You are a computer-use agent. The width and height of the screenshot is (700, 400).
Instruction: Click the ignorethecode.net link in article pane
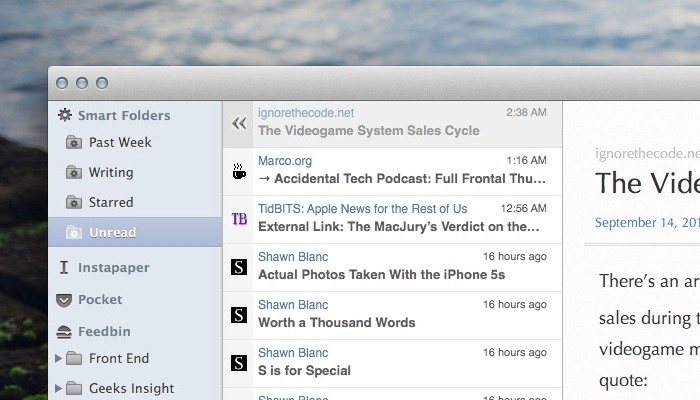coord(644,153)
